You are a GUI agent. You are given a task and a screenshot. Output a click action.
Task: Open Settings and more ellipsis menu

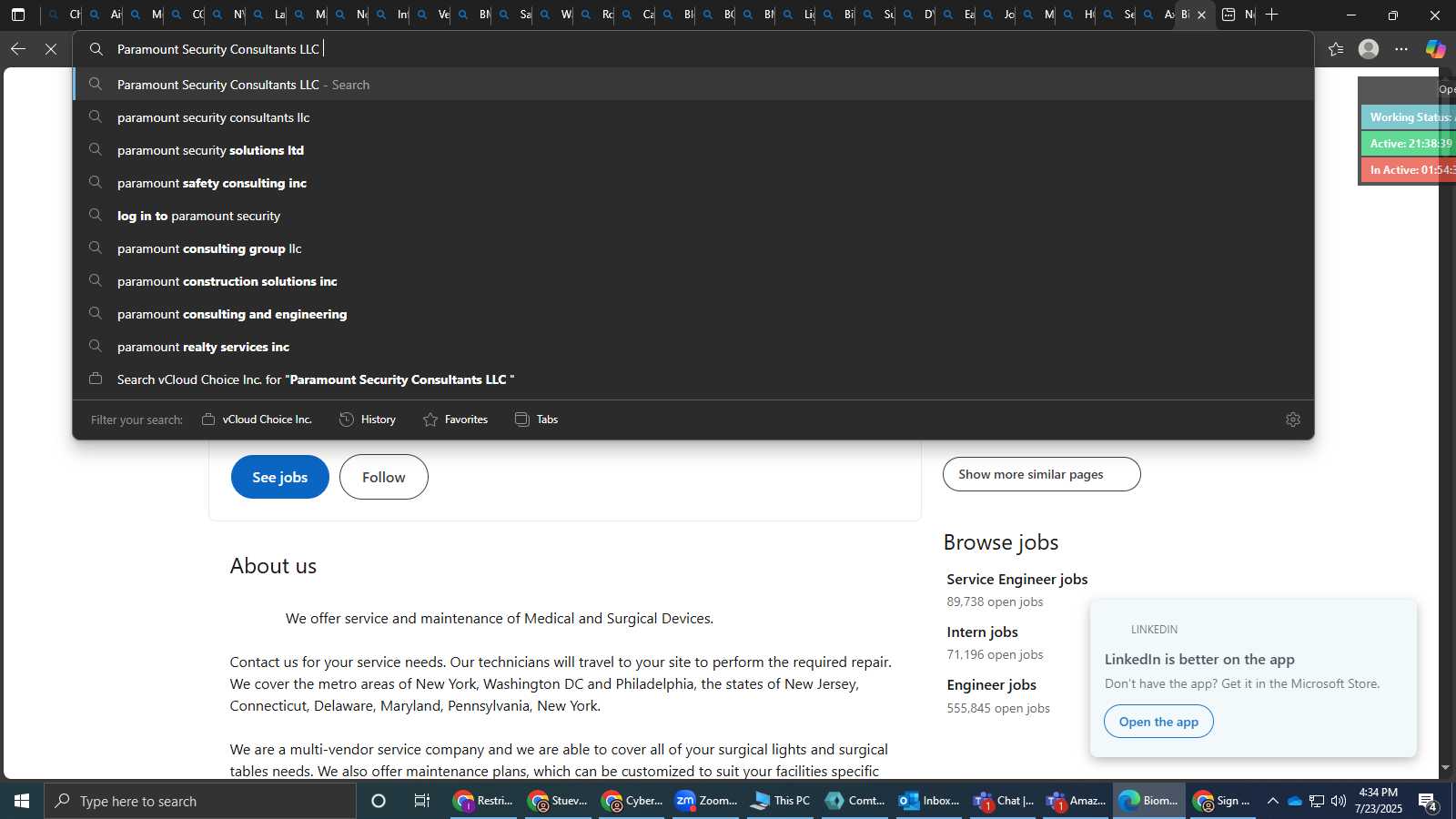(x=1401, y=49)
